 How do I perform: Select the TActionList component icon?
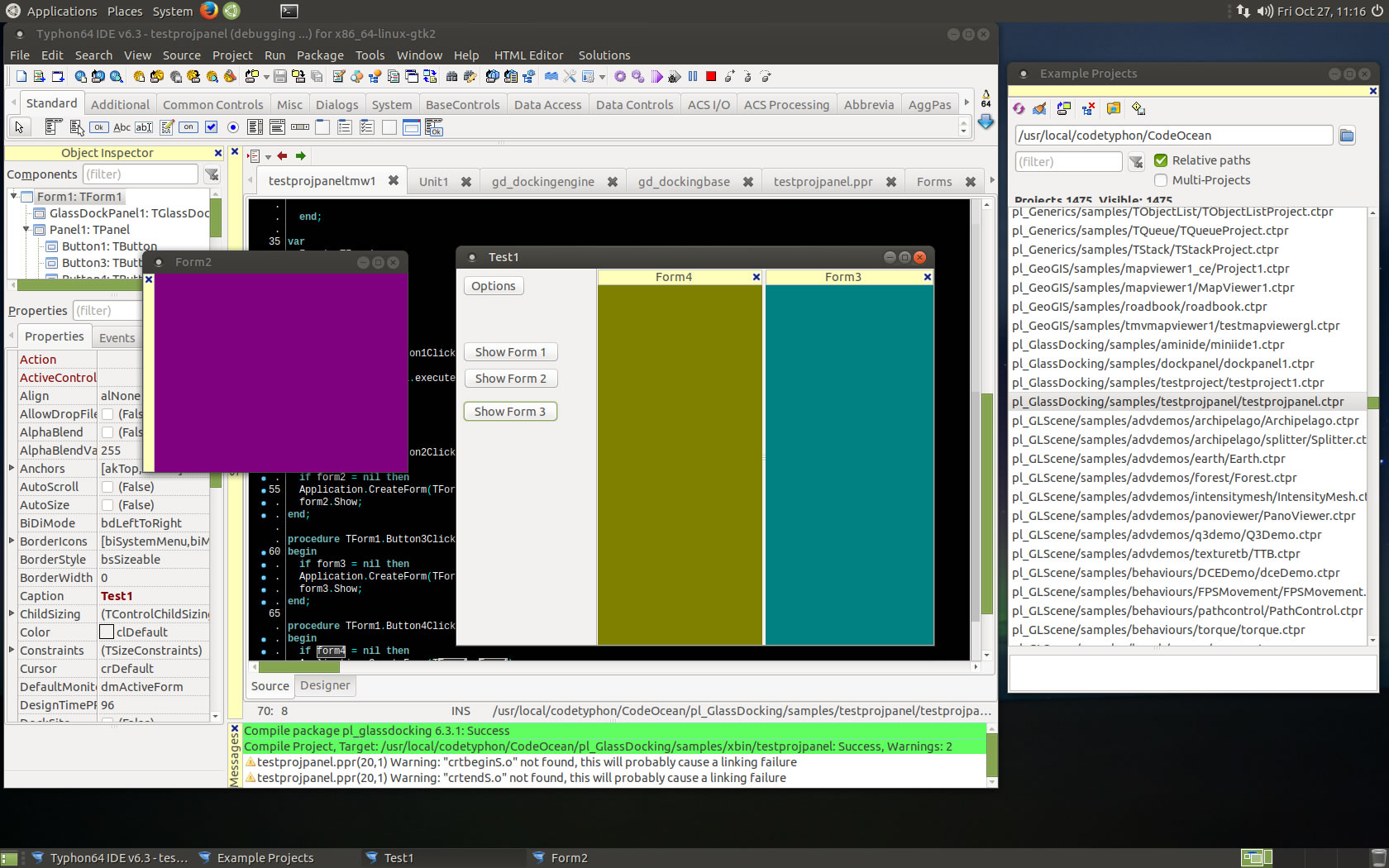(x=434, y=127)
